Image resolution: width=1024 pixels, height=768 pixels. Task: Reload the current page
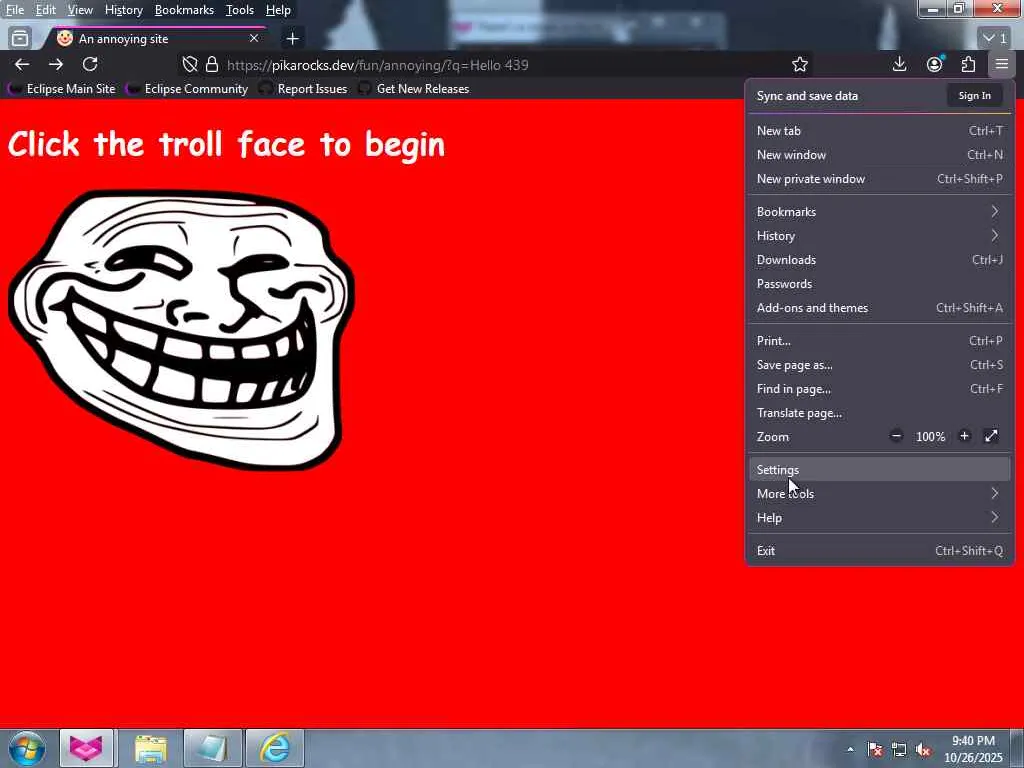coord(90,64)
